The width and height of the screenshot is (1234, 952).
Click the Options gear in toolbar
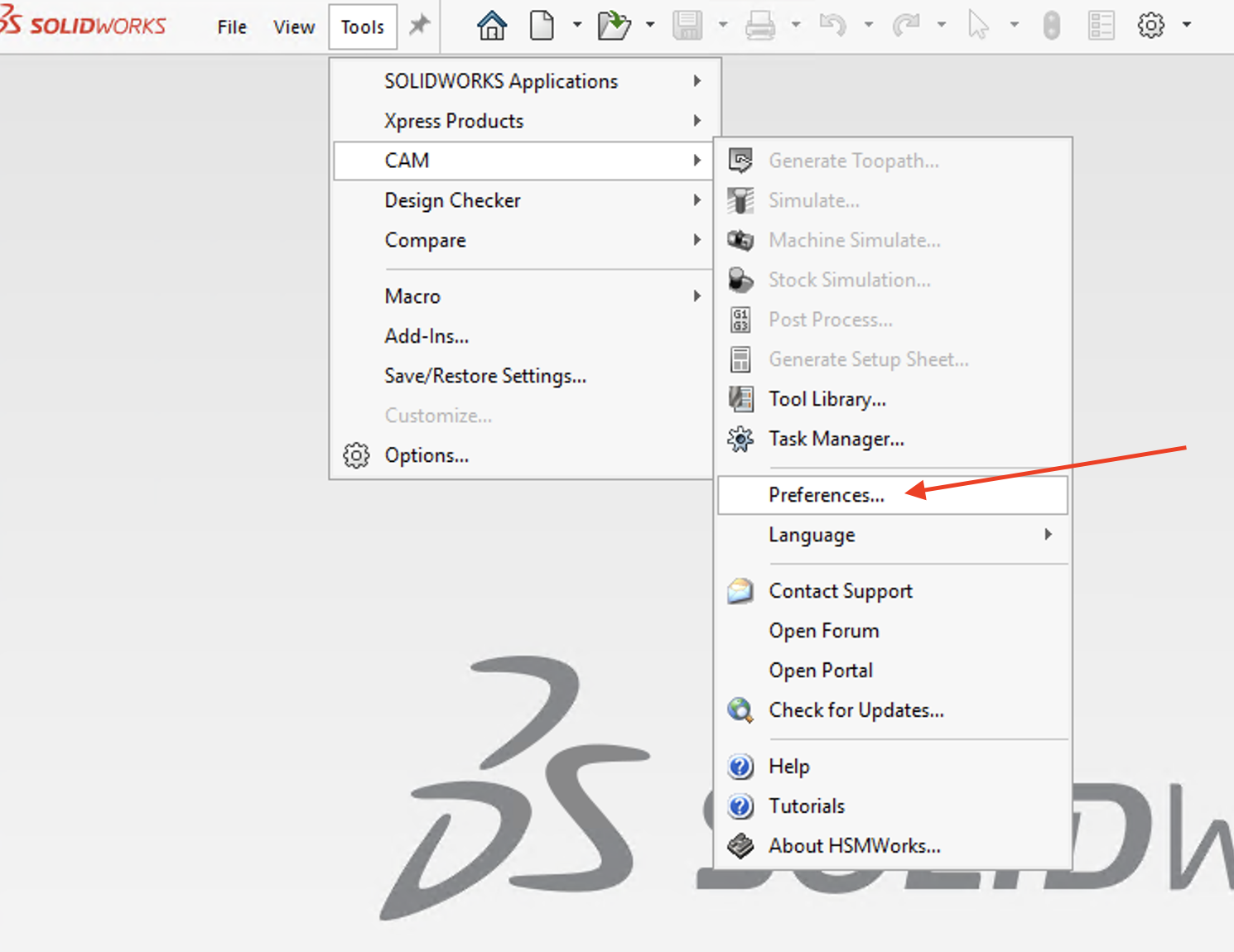click(x=1150, y=26)
